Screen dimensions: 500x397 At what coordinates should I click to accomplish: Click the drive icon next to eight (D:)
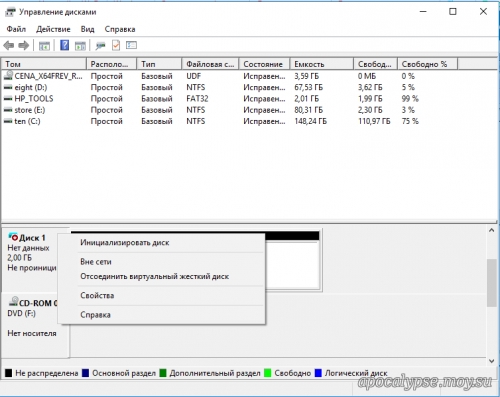click(8, 88)
